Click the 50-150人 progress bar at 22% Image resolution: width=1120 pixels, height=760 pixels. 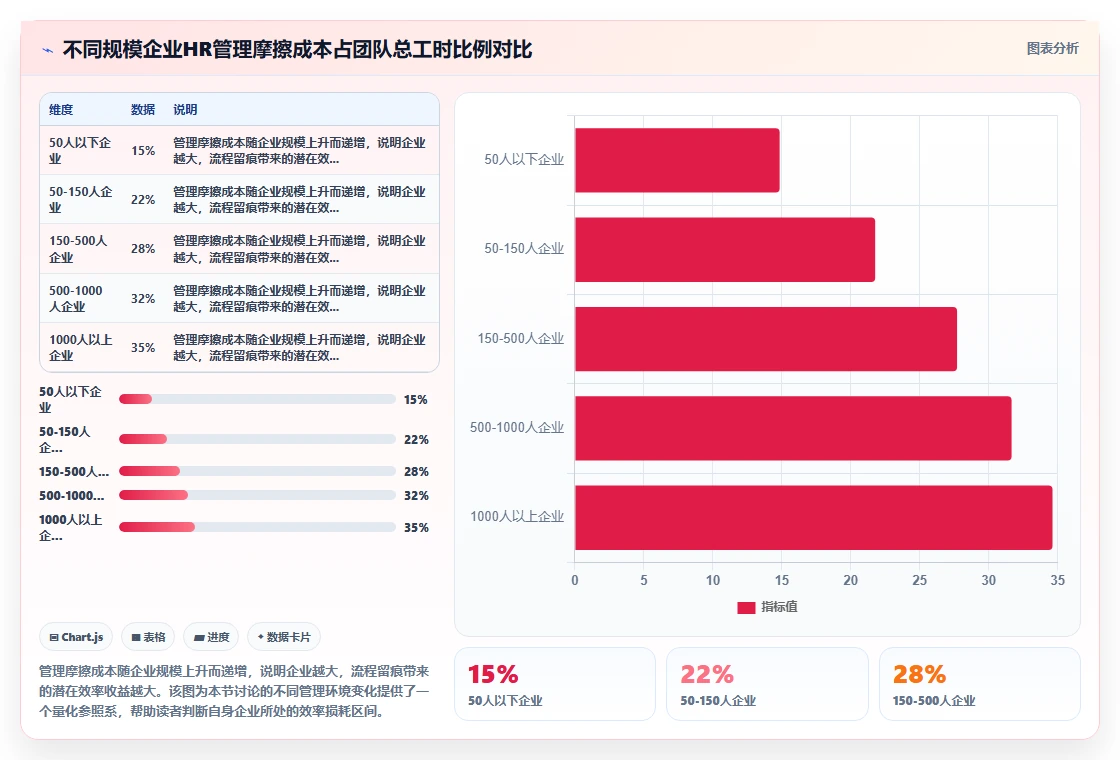point(257,439)
